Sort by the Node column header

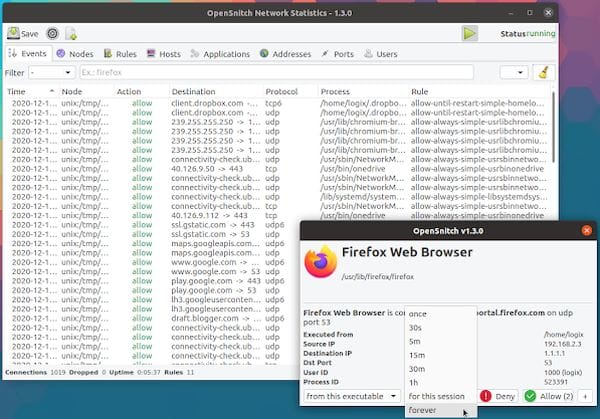click(x=86, y=91)
